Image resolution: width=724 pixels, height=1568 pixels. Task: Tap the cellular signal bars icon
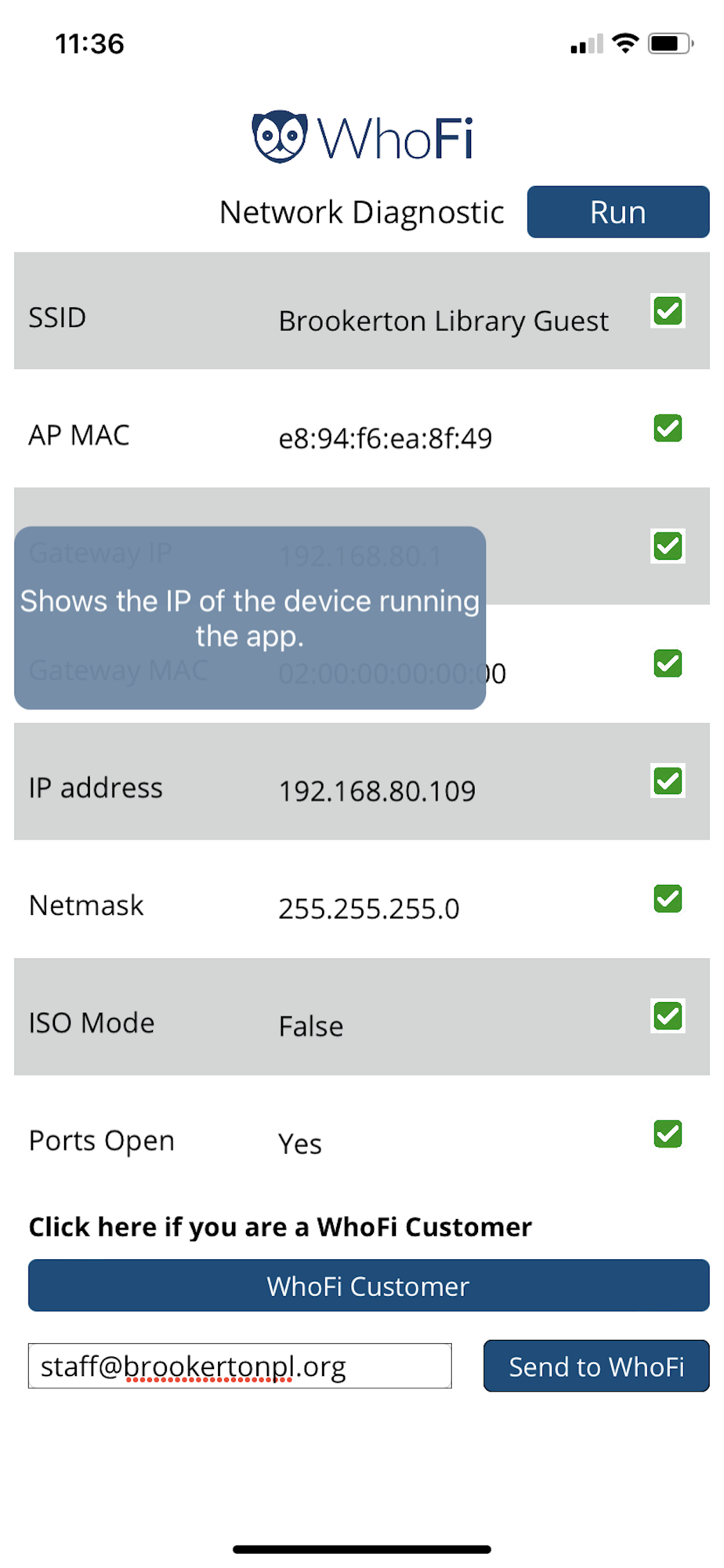(587, 44)
